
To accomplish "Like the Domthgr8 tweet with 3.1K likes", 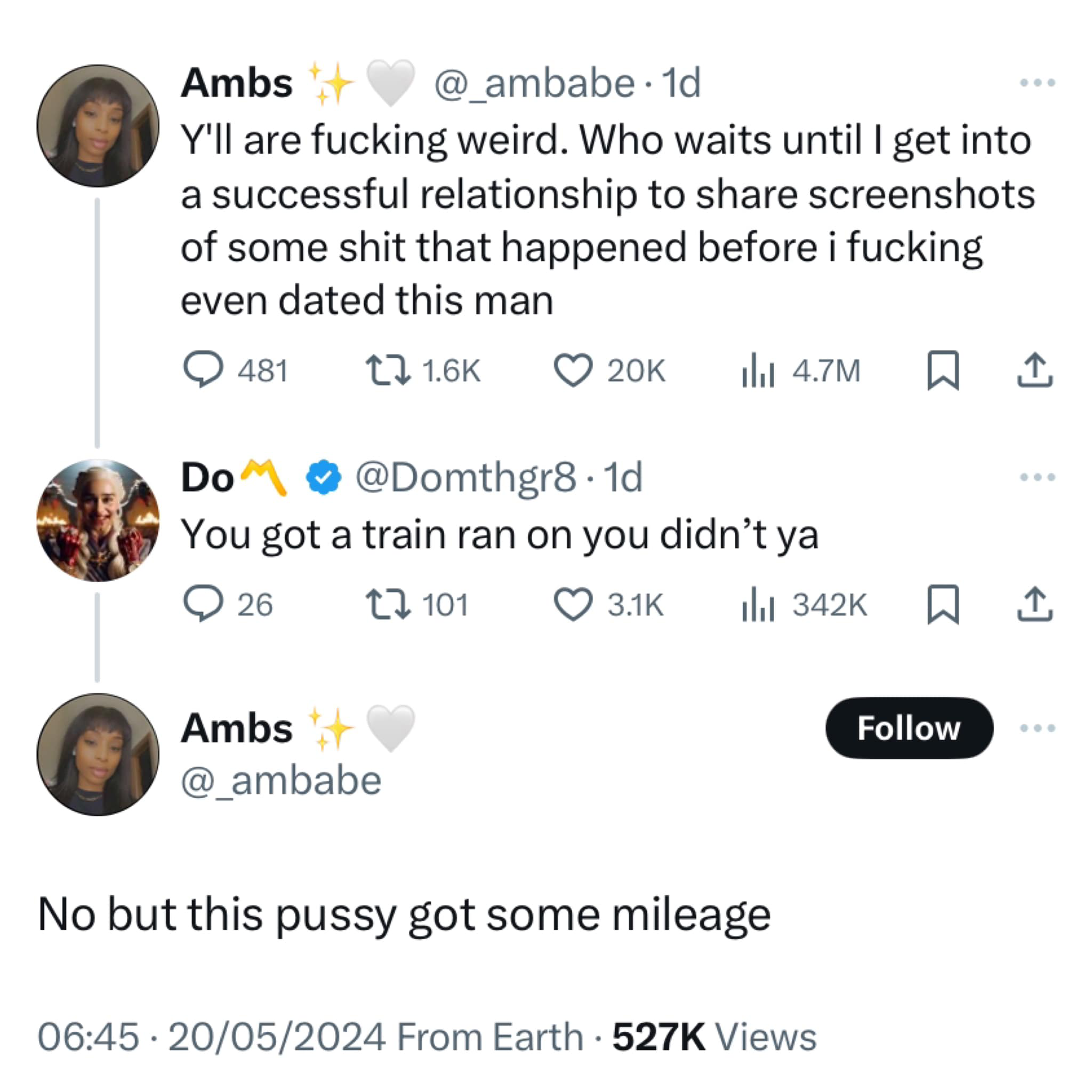I will pyautogui.click(x=573, y=604).
